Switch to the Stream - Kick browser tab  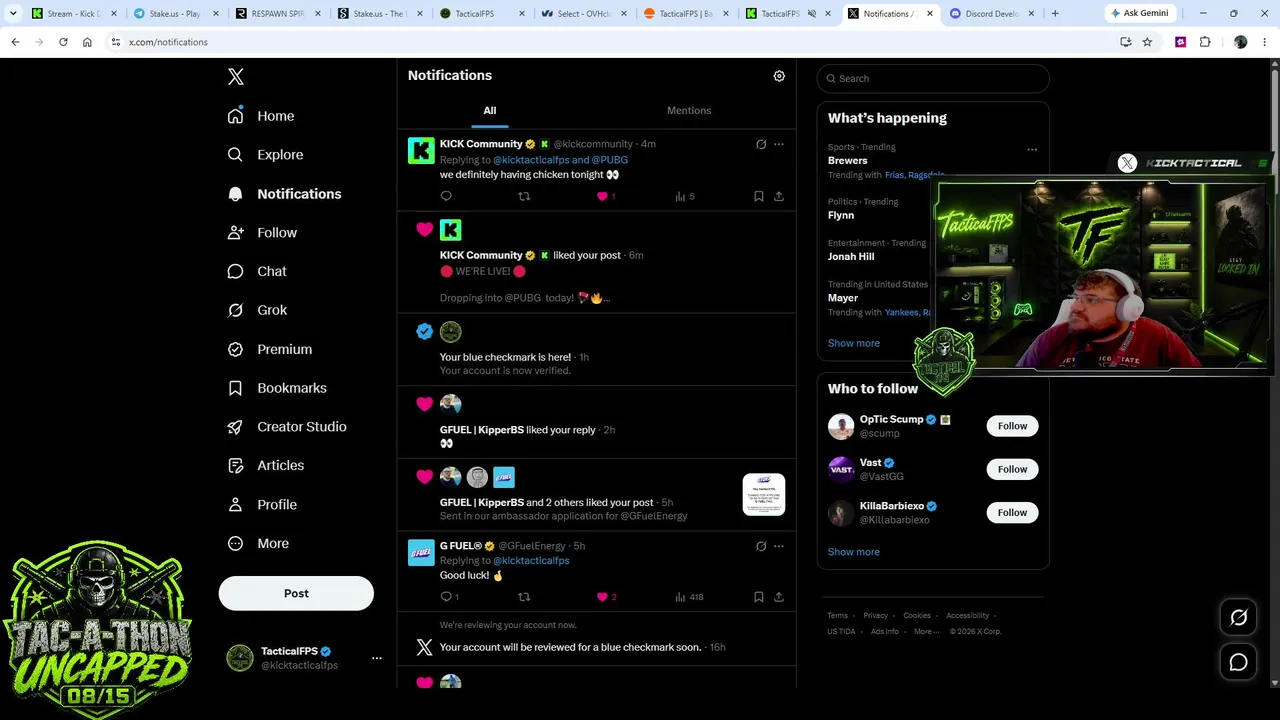pos(74,14)
